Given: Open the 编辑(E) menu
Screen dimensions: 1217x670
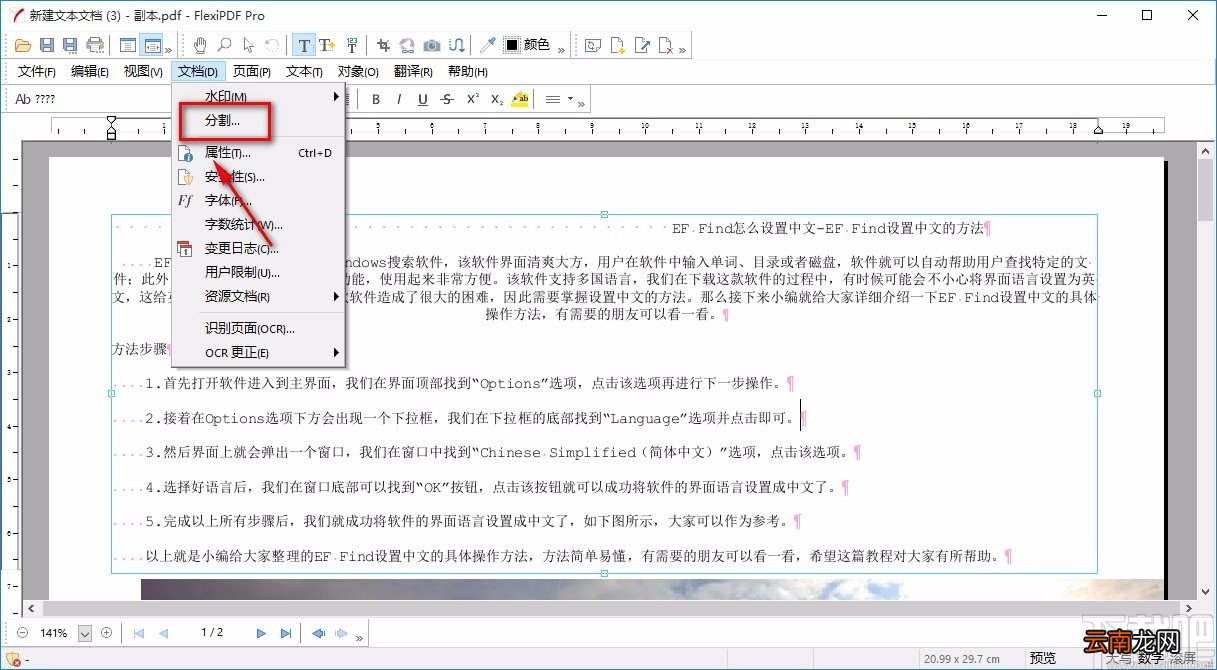Looking at the screenshot, I should click(89, 72).
